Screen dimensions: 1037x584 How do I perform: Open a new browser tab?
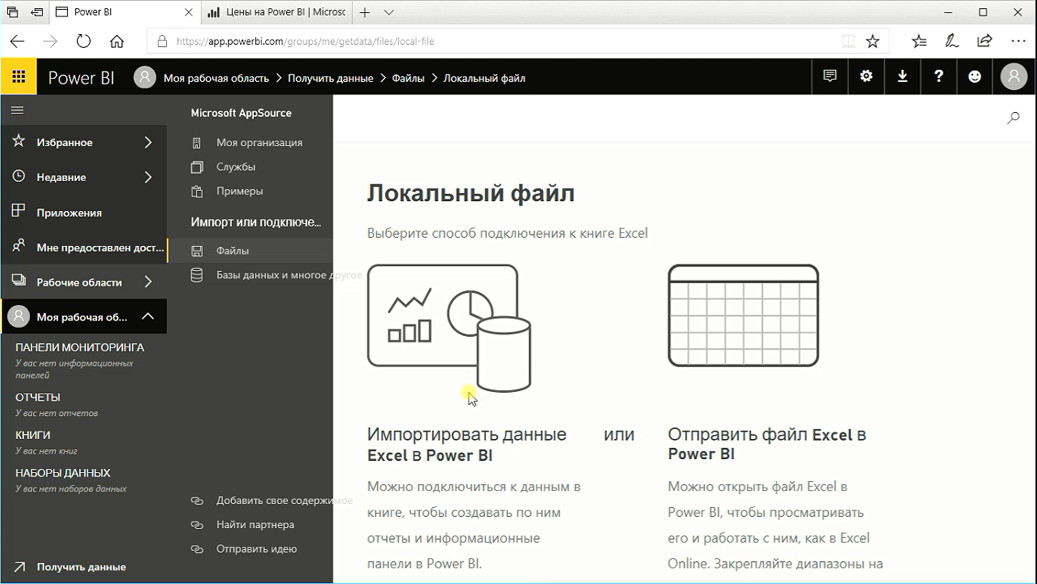tap(364, 12)
